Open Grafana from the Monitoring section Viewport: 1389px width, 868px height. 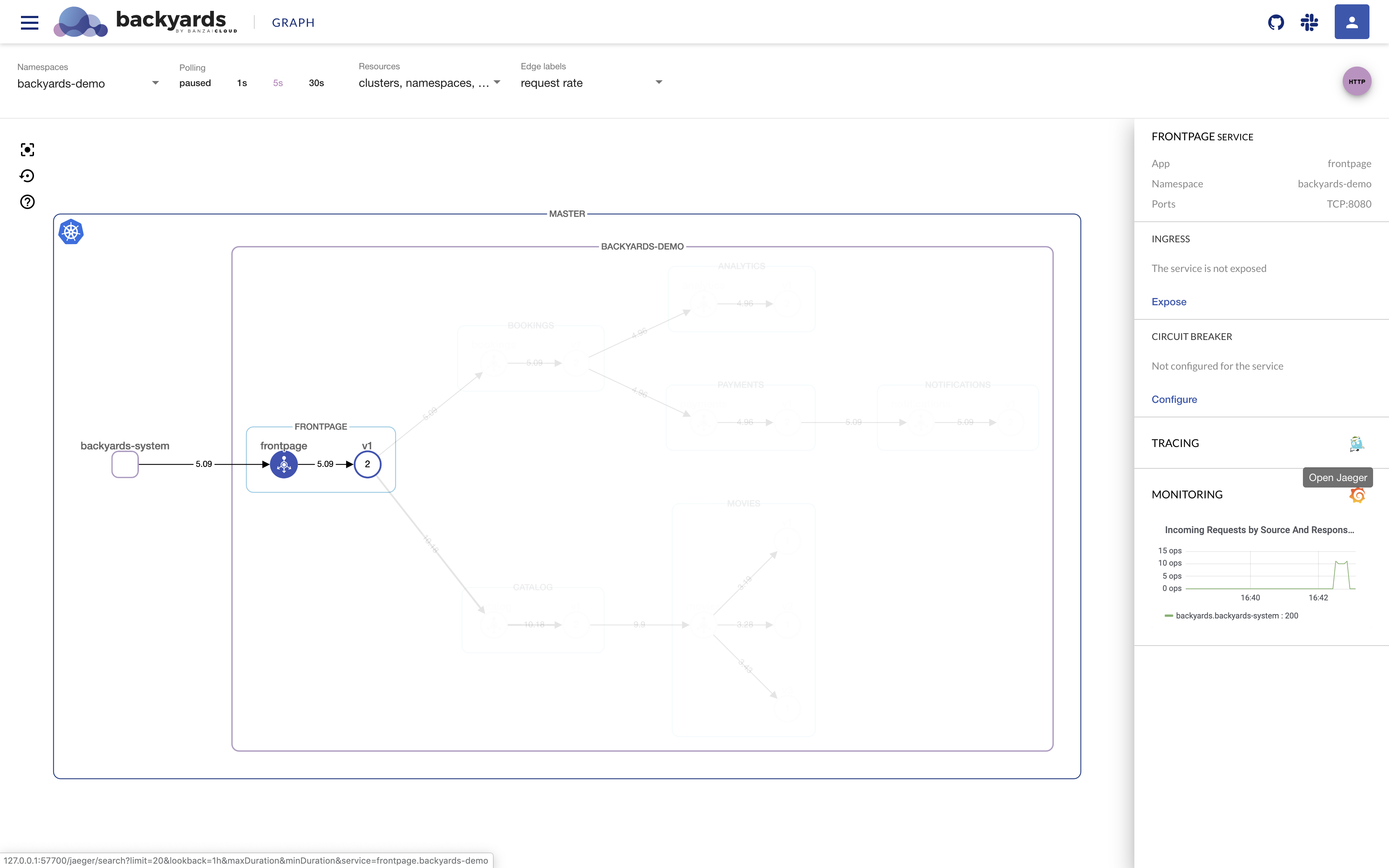(1357, 495)
